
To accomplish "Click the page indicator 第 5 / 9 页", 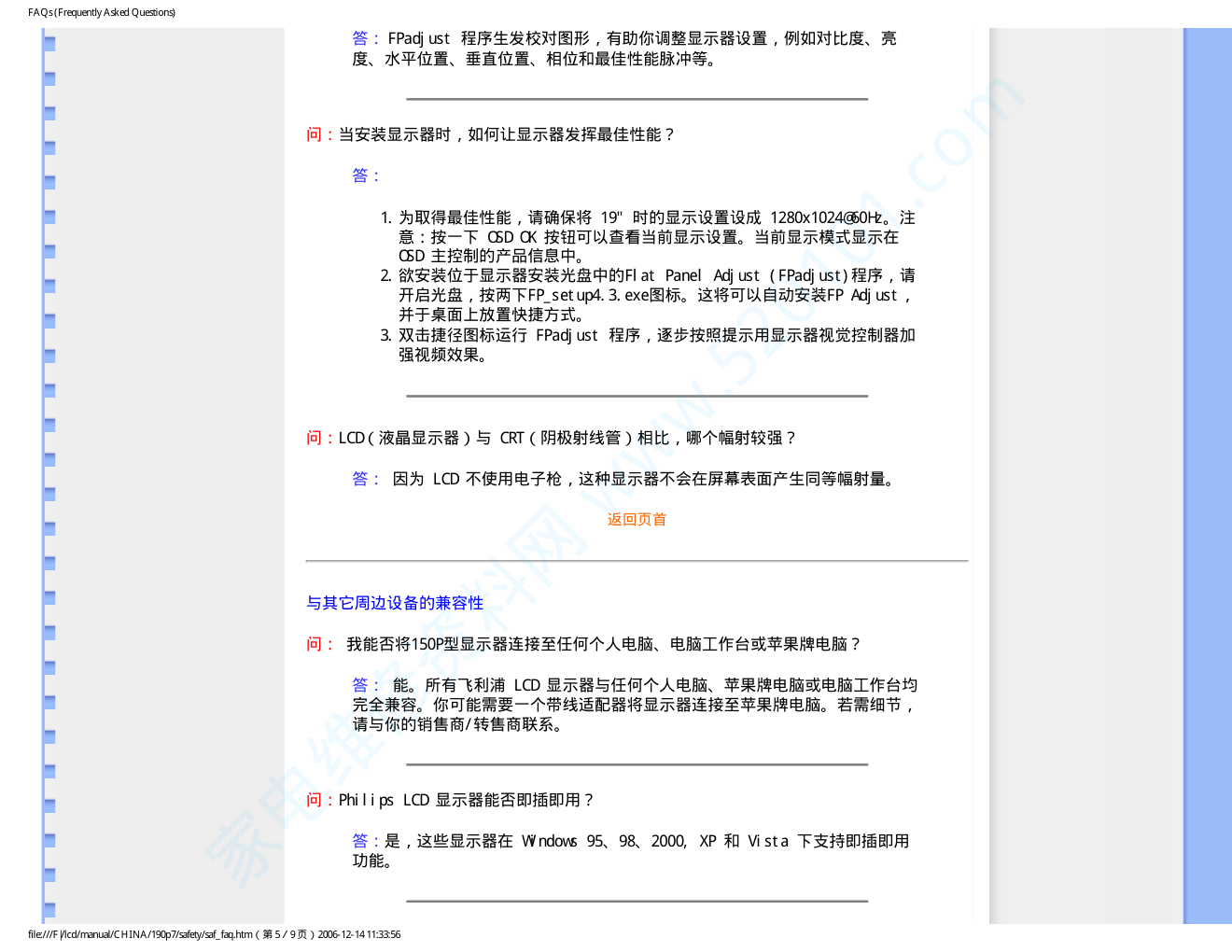I will point(285,934).
